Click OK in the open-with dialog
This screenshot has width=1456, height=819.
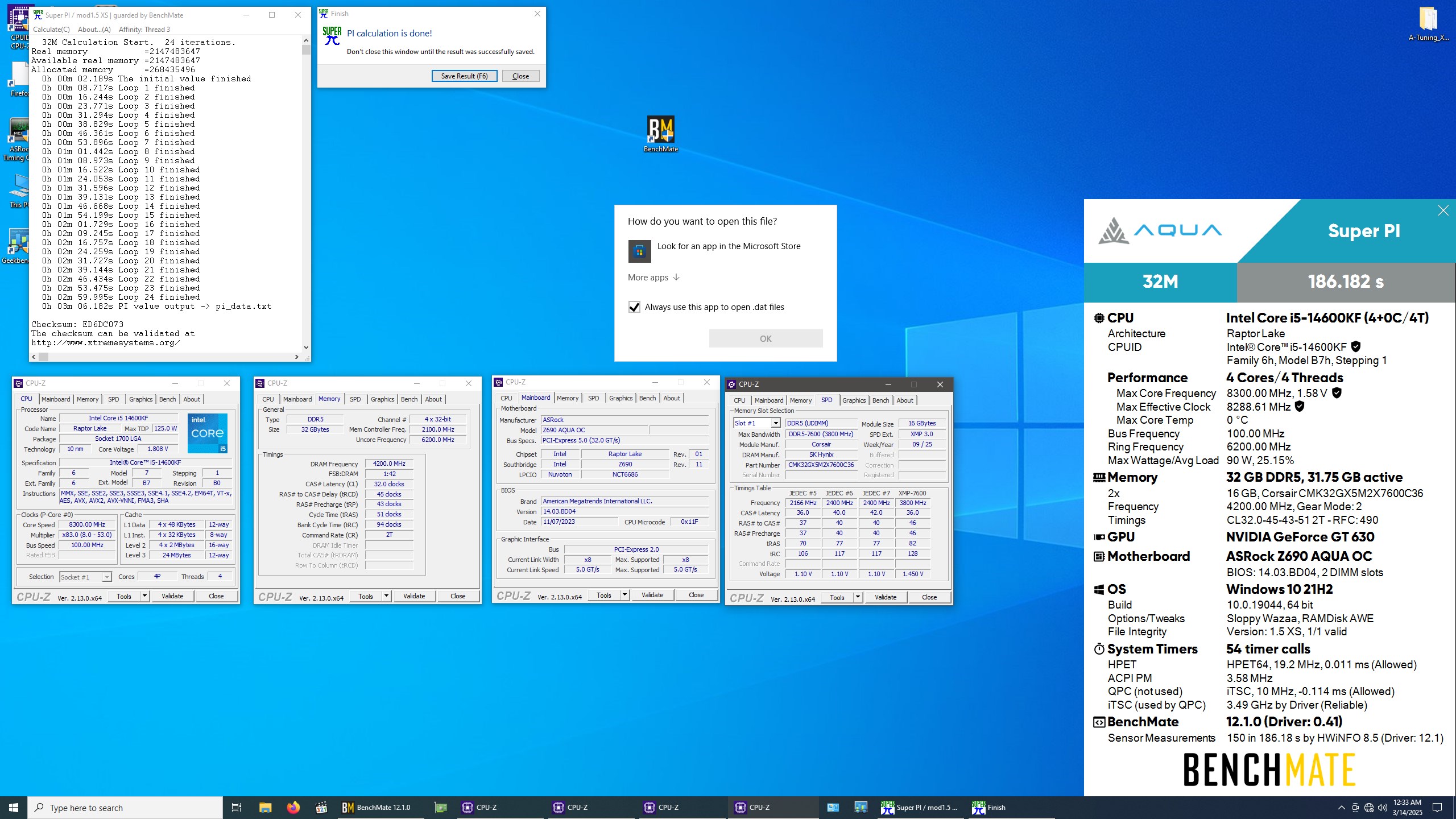pyautogui.click(x=766, y=338)
